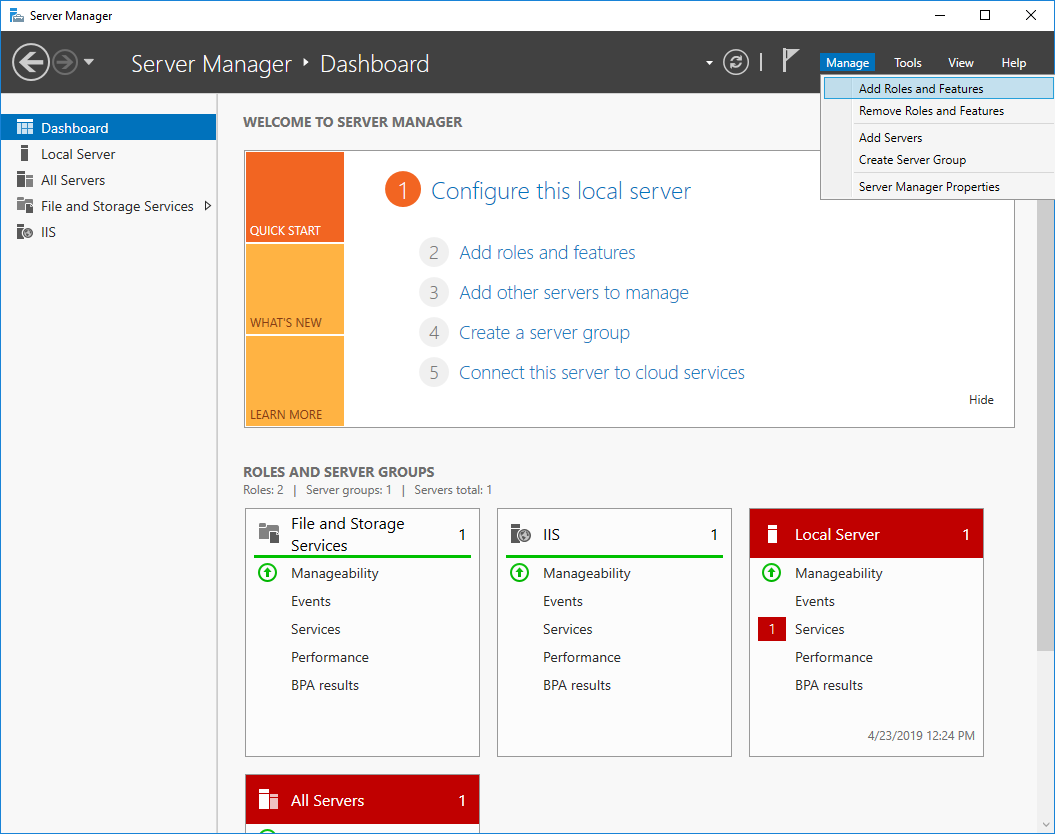Click Add other servers to manage
Image resolution: width=1055 pixels, height=834 pixels.
(574, 293)
